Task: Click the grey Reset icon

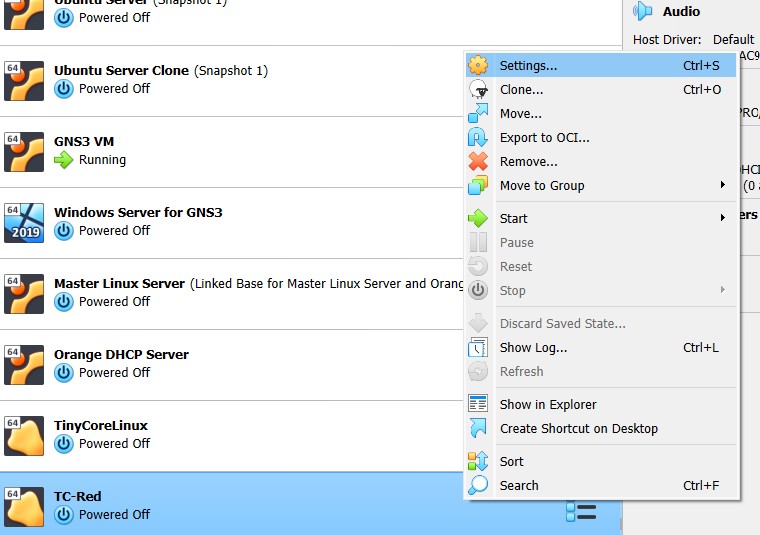Action: (478, 266)
